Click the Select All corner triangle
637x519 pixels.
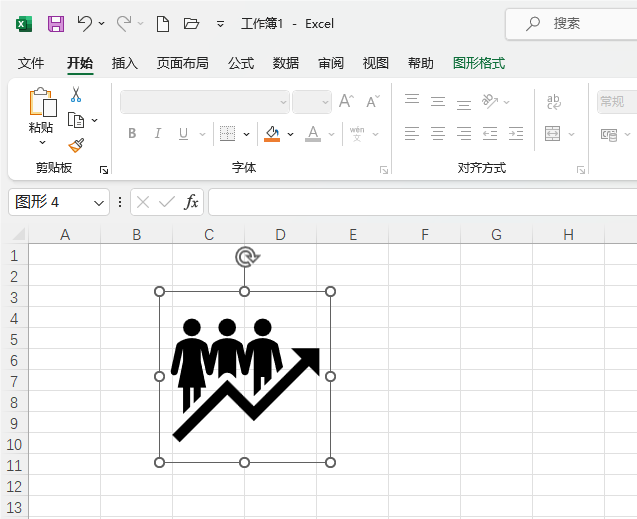18,234
